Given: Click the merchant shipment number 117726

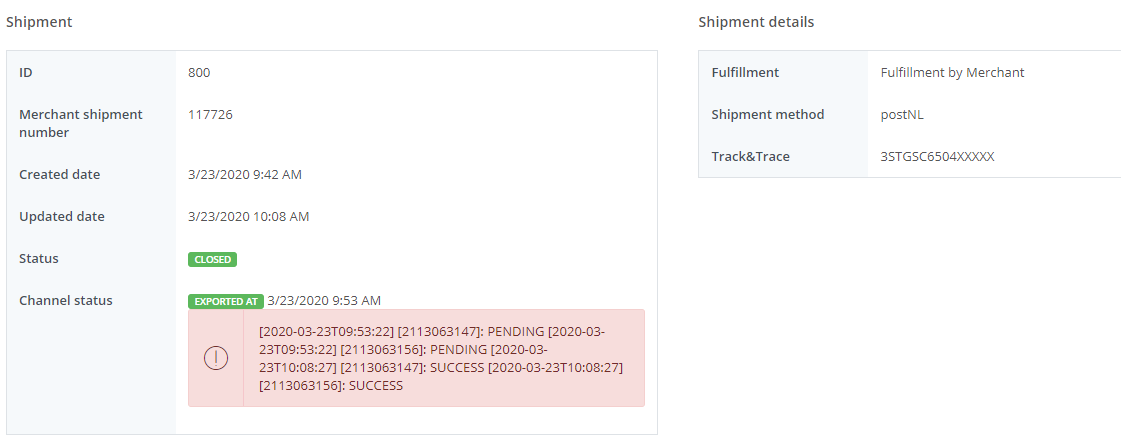Looking at the screenshot, I should tap(210, 115).
